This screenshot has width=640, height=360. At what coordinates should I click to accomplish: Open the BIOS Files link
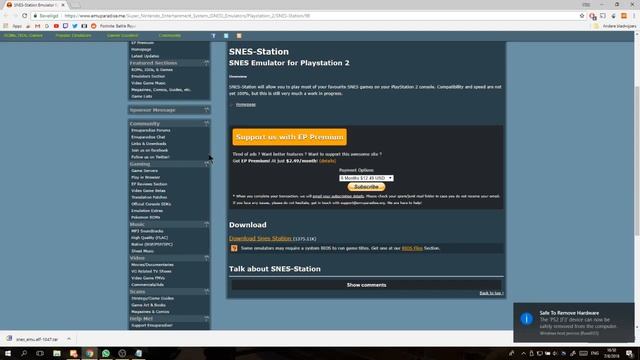tap(412, 248)
